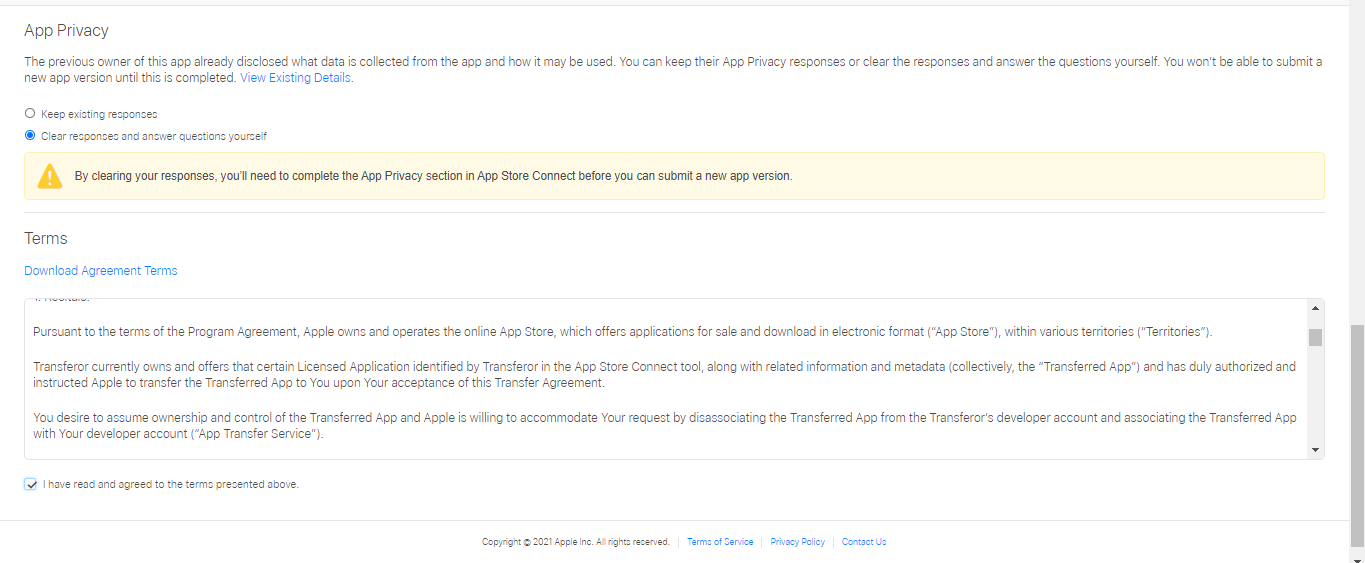1365x563 pixels.
Task: Click the Copyright 2021 Apple Inc. text
Action: click(576, 542)
